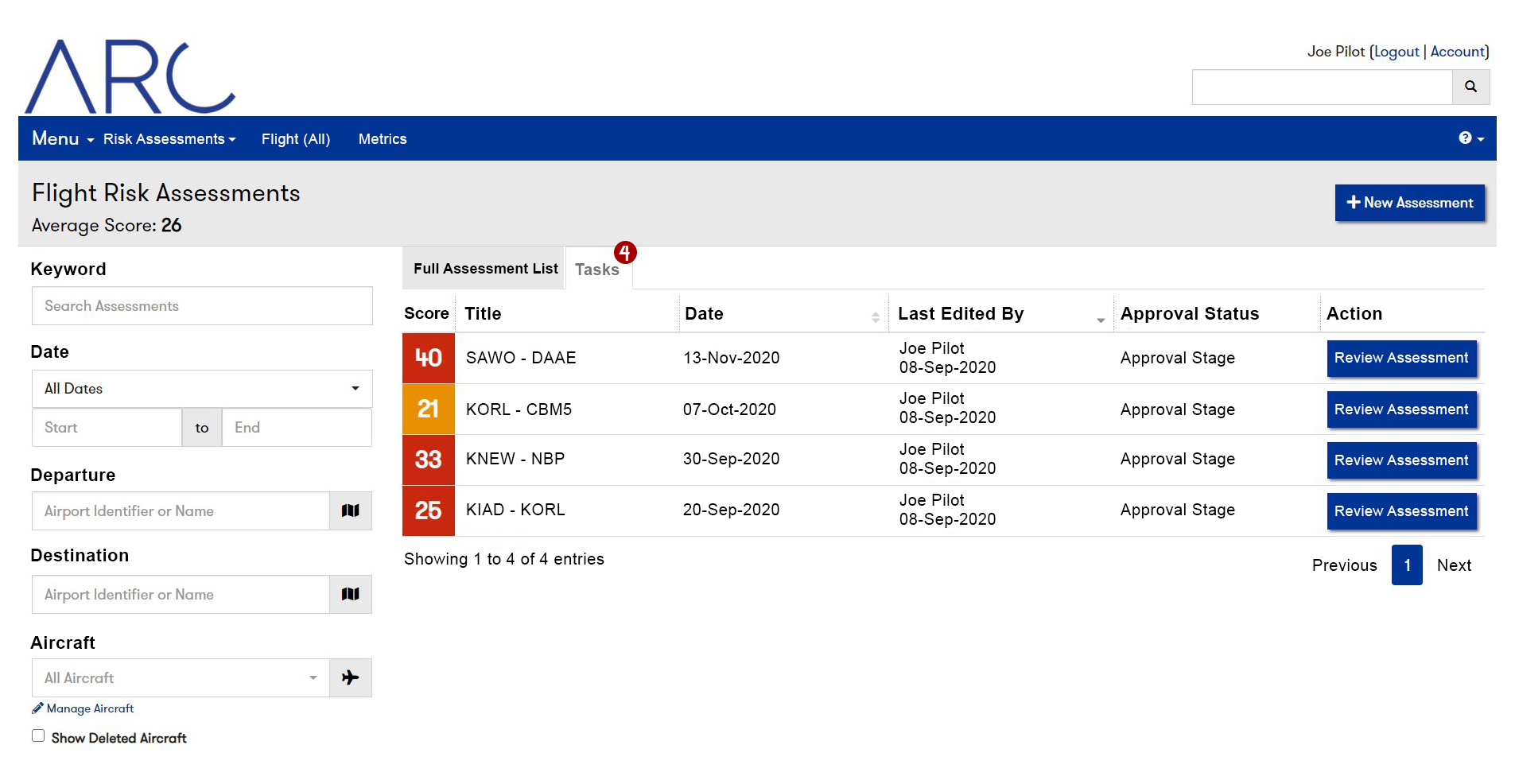Click the pencil icon next to Manage Aircraft
1515x784 pixels.
(x=37, y=708)
